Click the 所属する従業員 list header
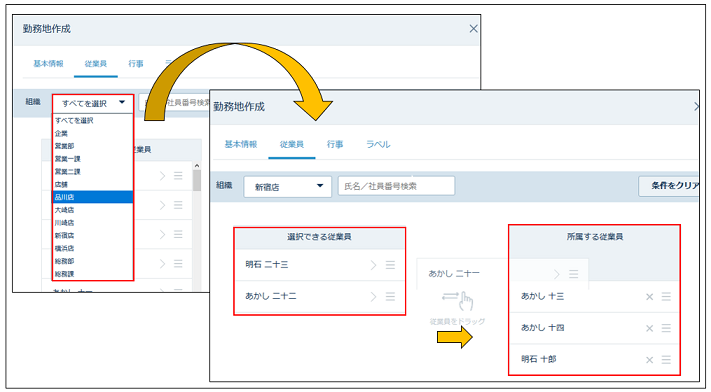 [594, 237]
